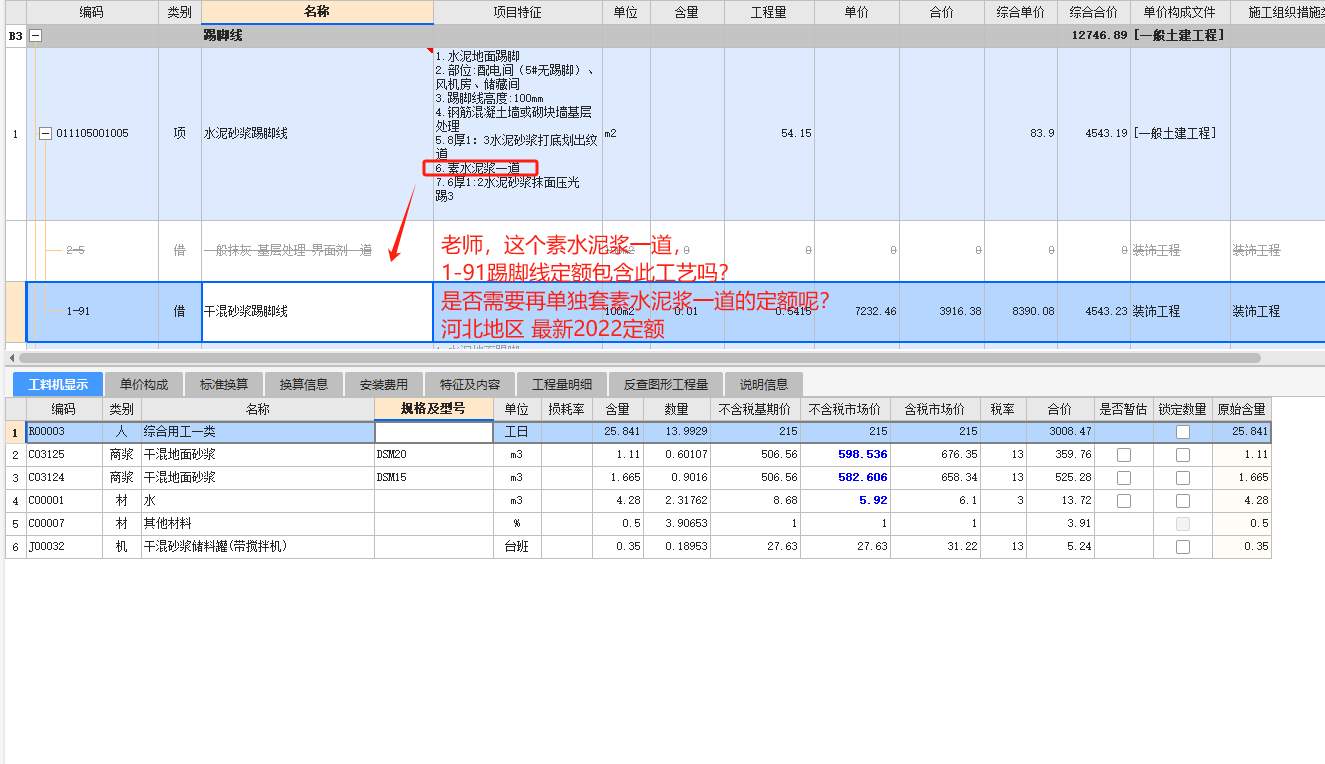Toggle 锁定数量 for C03124 row
The height and width of the screenshot is (764, 1325).
pyautogui.click(x=1183, y=477)
